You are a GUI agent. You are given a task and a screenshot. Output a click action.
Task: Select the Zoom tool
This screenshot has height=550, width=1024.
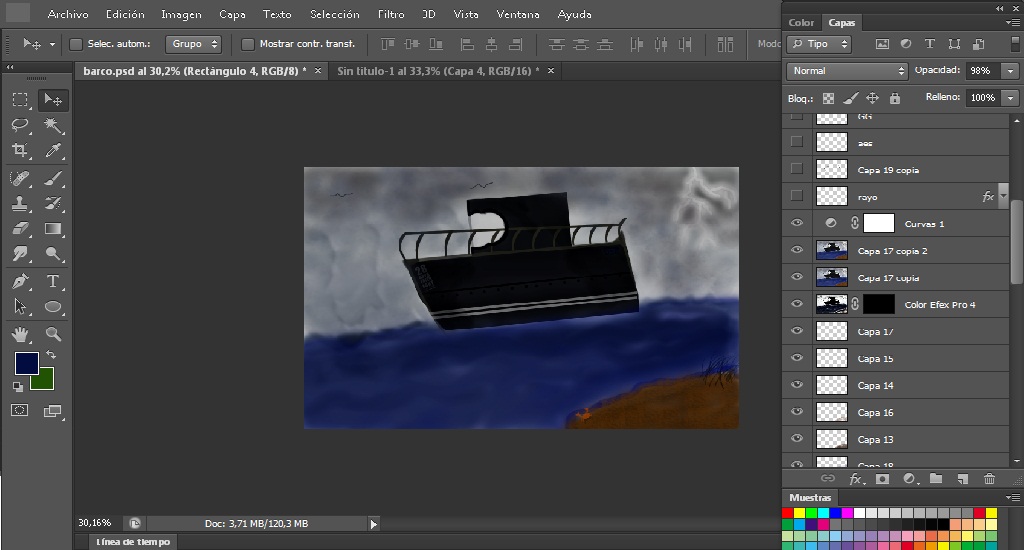click(x=53, y=334)
